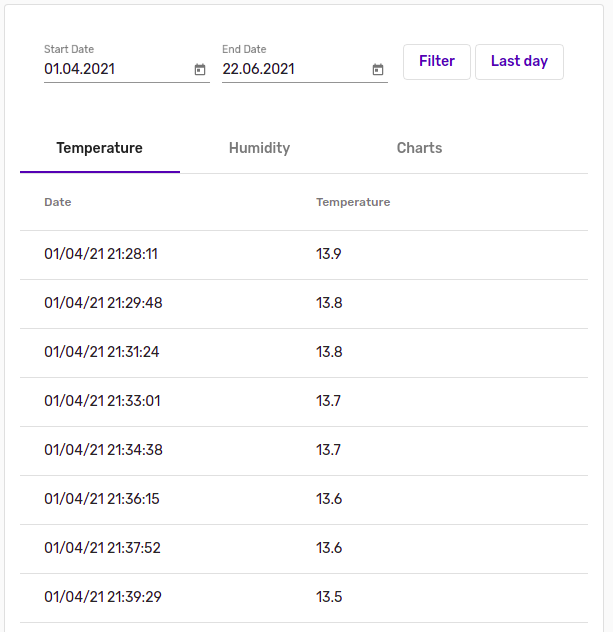This screenshot has width=613, height=632.
Task: Click the Last day button
Action: 519,62
